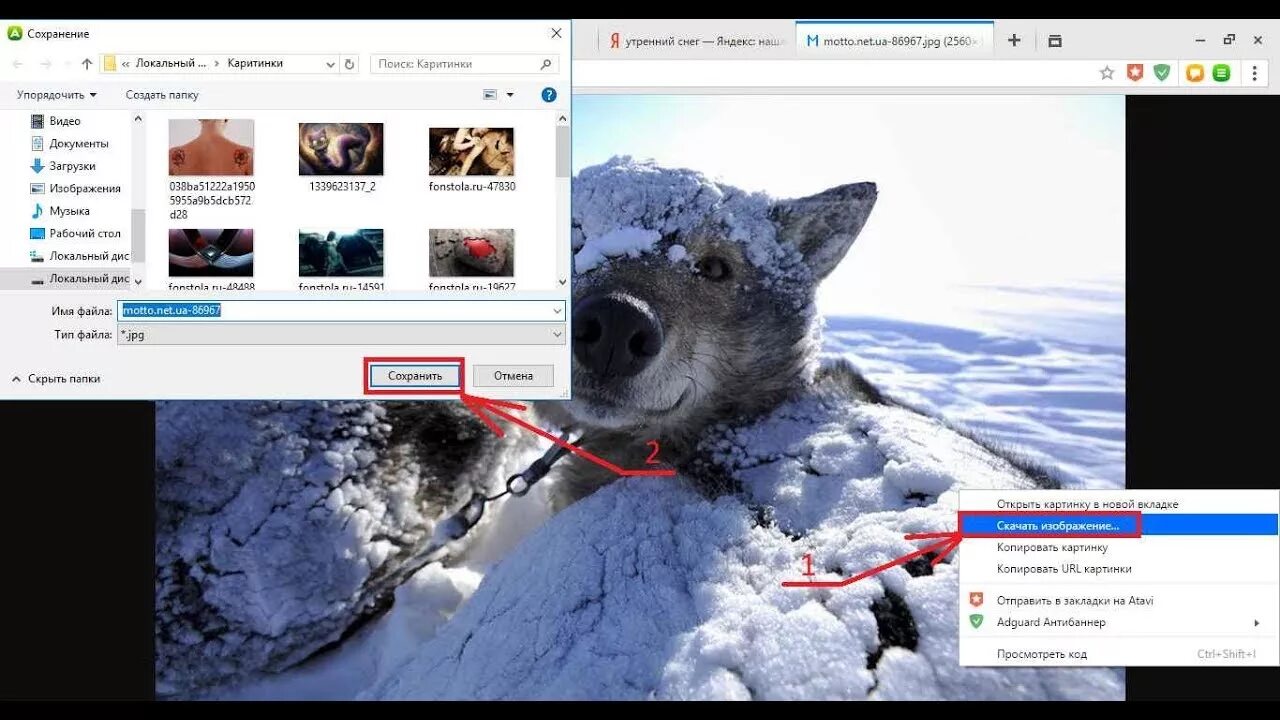Open the dialog help icon
The width and height of the screenshot is (1280, 720).
pos(548,94)
